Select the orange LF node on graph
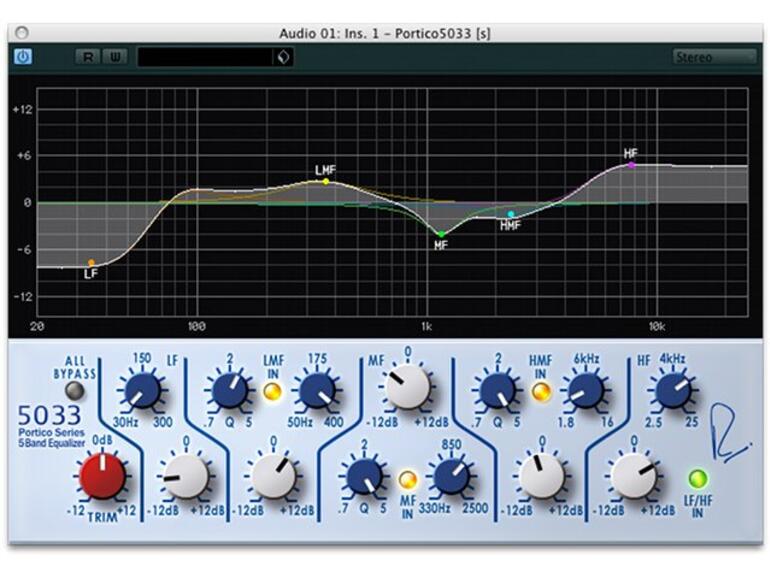Screen dimensions: 770x578 coord(91,263)
